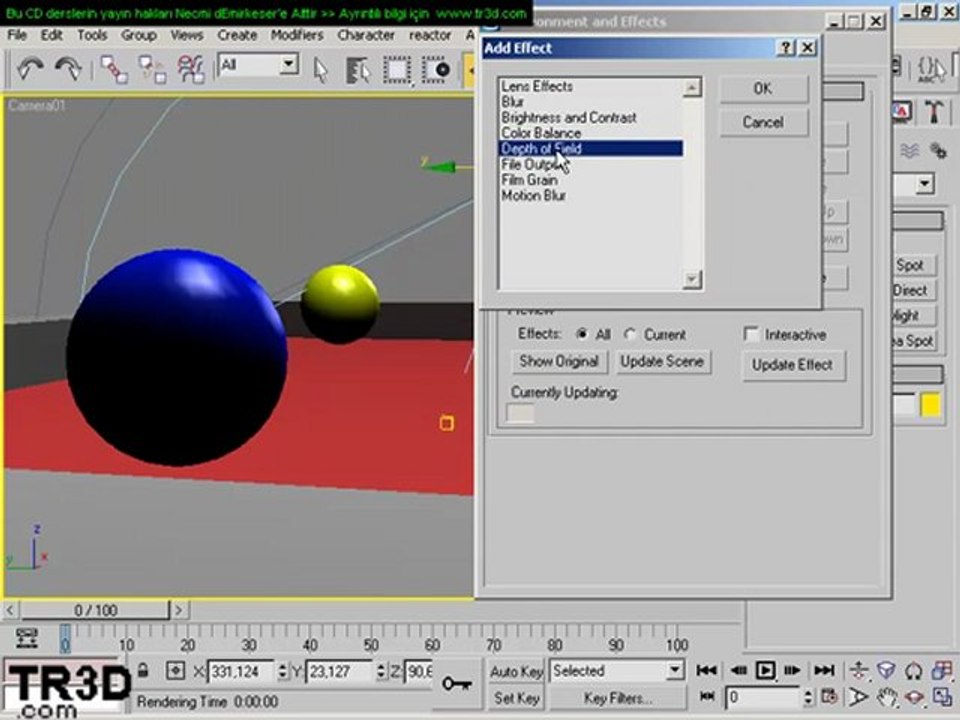Open the Modifiers menu
This screenshot has width=960, height=720.
click(297, 36)
